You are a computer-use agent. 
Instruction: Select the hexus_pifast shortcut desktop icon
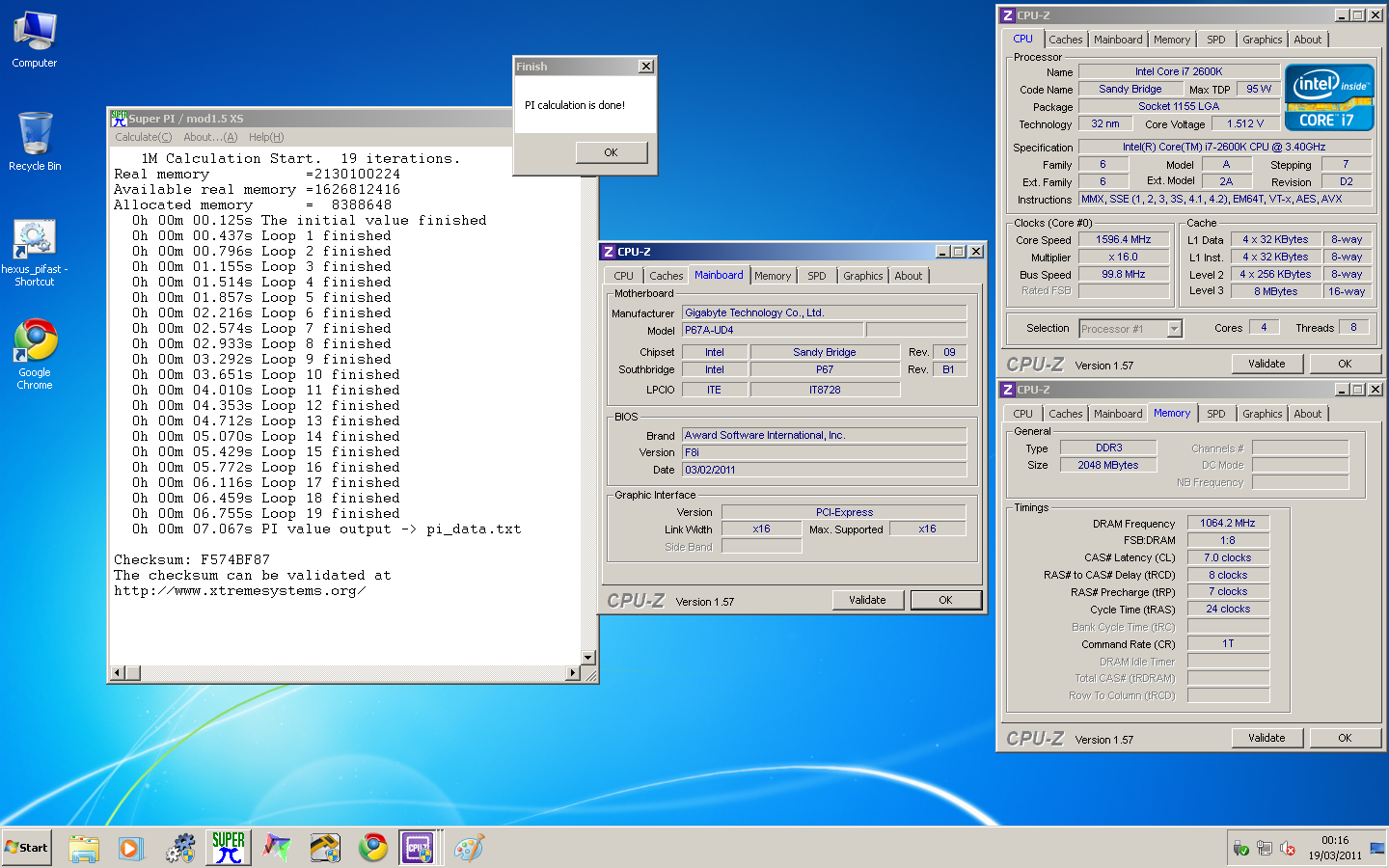point(35,253)
